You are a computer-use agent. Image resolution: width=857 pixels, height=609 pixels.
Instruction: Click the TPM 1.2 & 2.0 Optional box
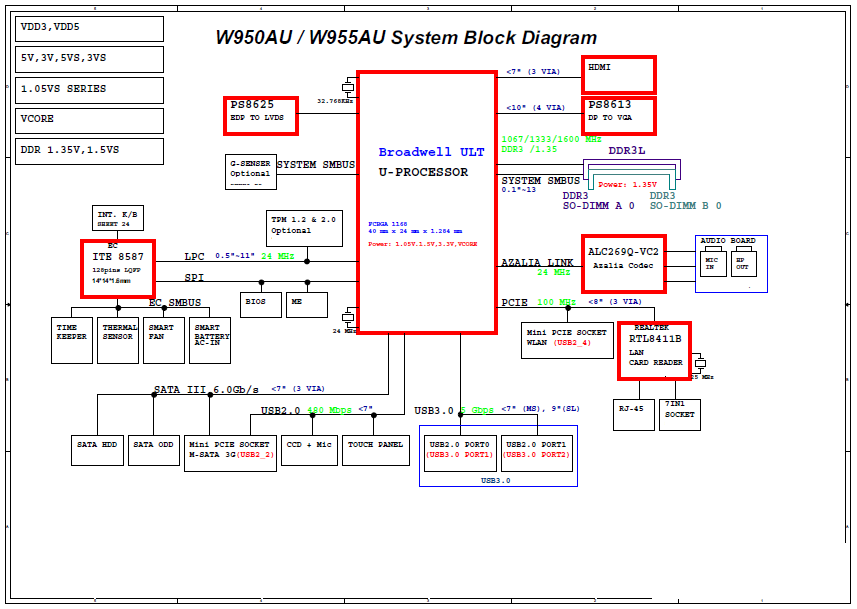[304, 229]
